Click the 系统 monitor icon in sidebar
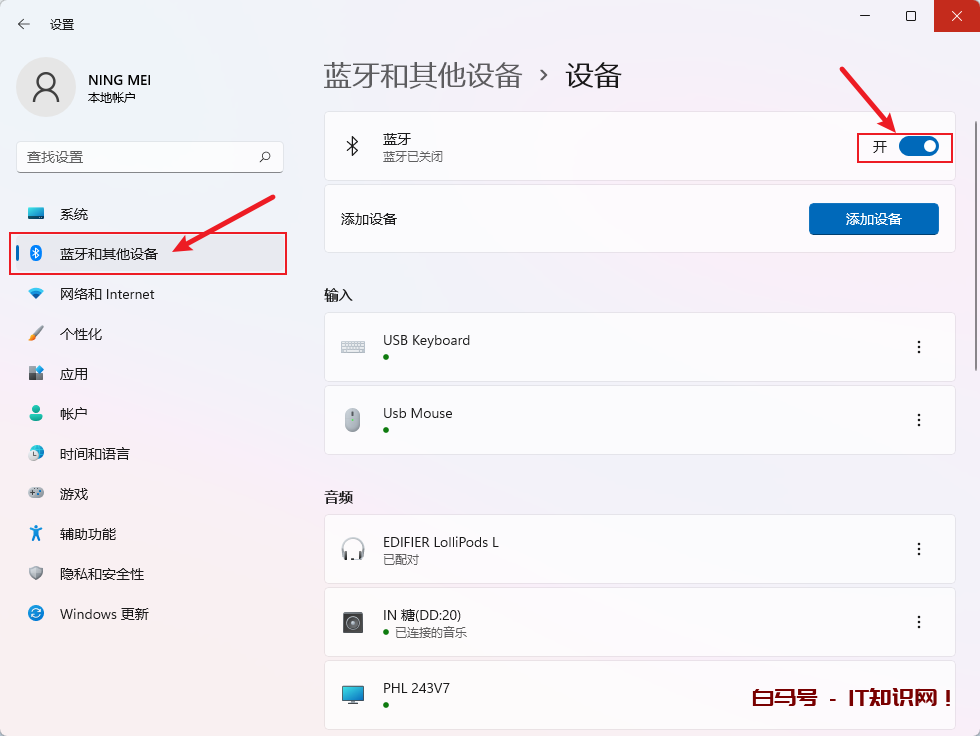The height and width of the screenshot is (736, 980). coord(36,214)
